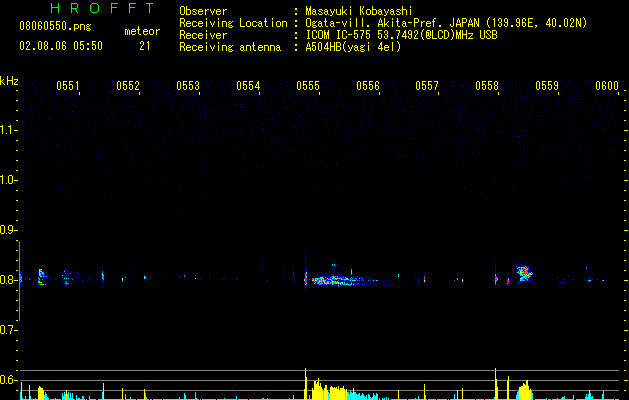Click the 0554 time marker

pyautogui.click(x=248, y=86)
